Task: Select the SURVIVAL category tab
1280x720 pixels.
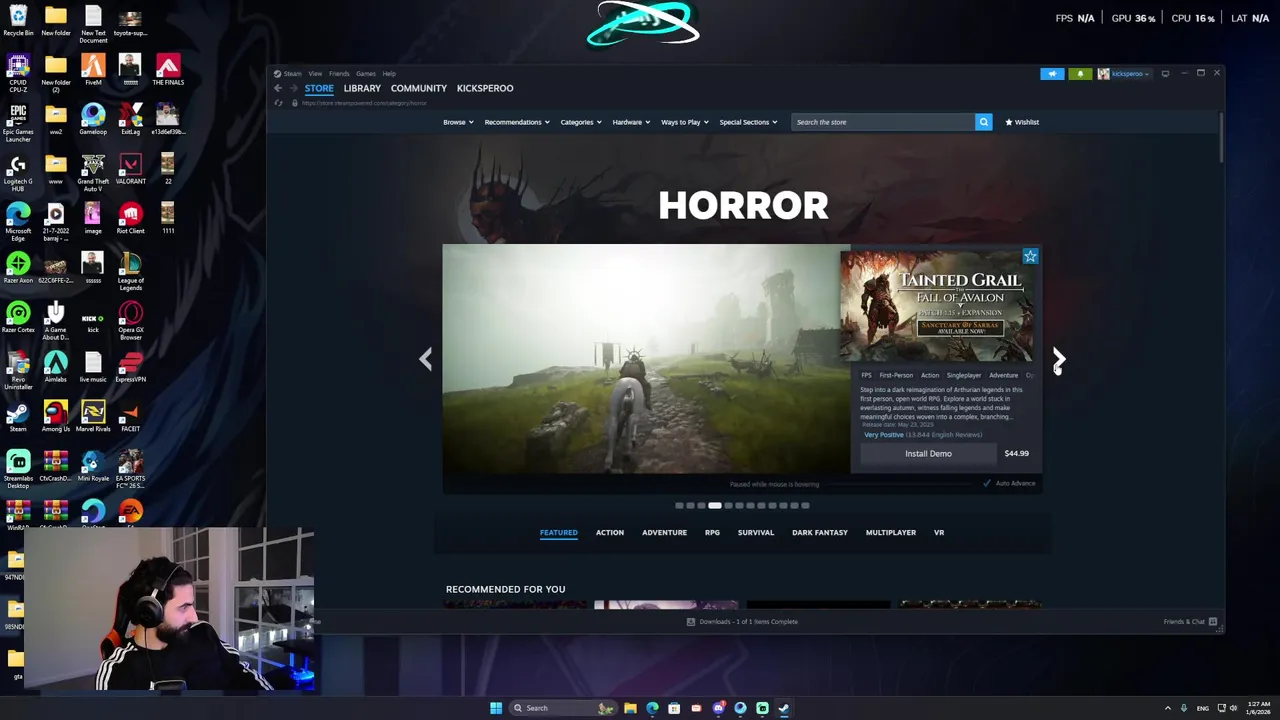Action: (756, 532)
